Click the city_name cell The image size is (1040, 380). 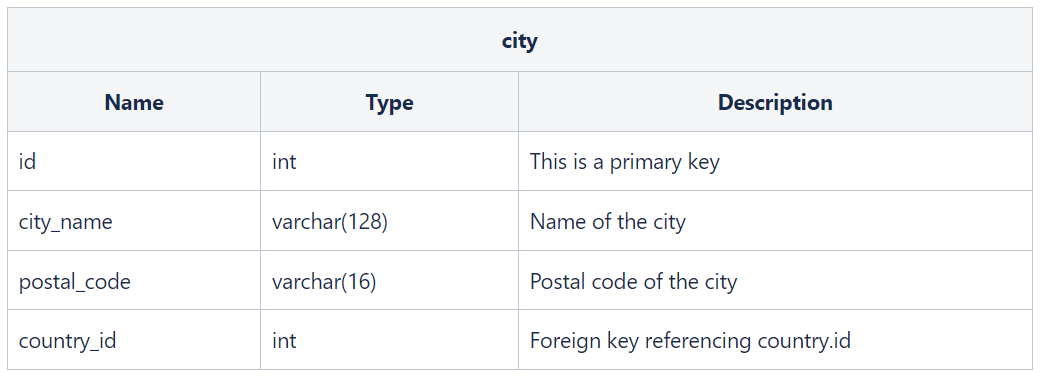coord(66,222)
